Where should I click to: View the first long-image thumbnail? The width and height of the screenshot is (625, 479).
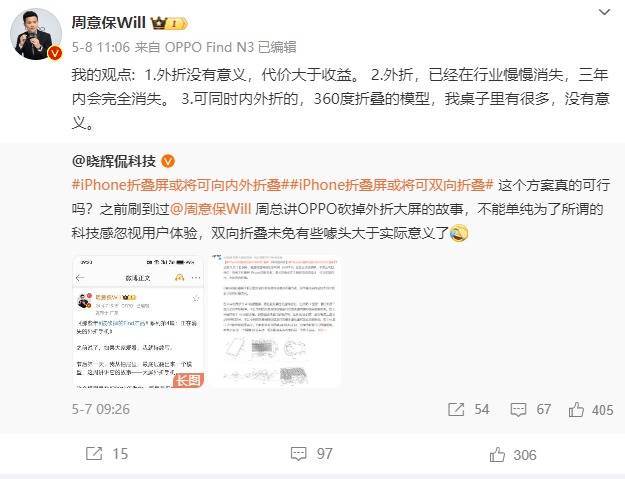click(x=138, y=321)
